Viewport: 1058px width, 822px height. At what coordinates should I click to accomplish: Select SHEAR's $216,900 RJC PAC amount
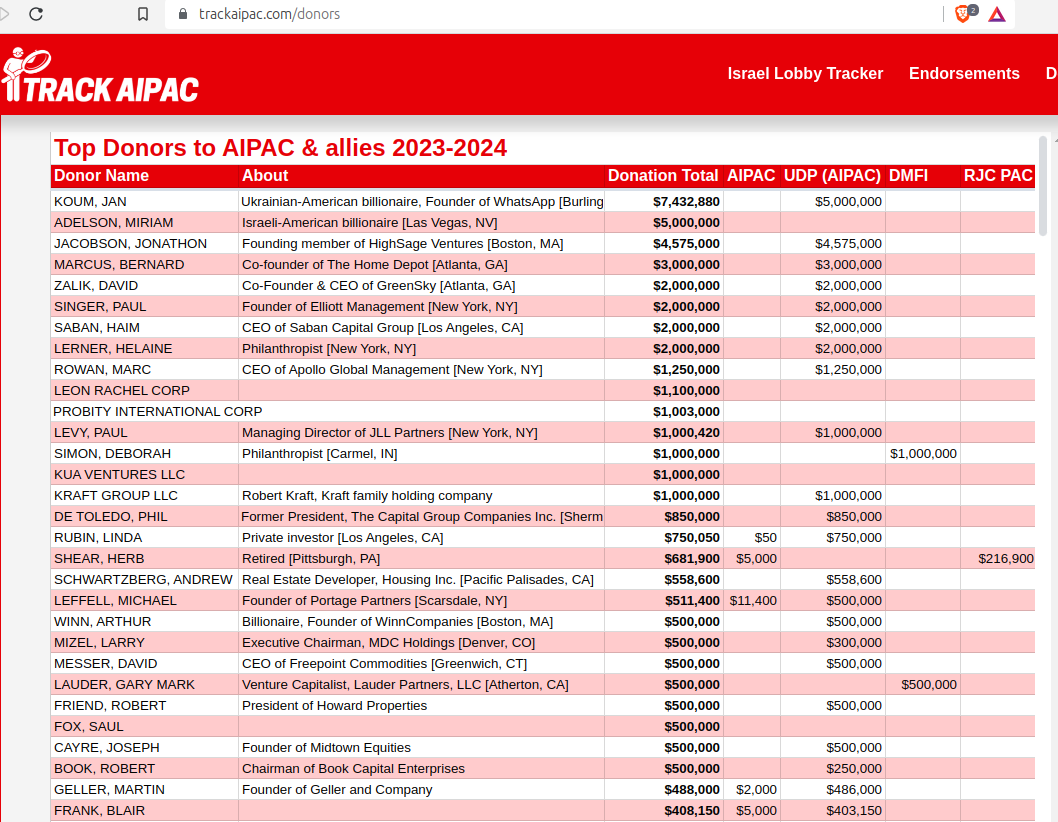[x=1005, y=558]
